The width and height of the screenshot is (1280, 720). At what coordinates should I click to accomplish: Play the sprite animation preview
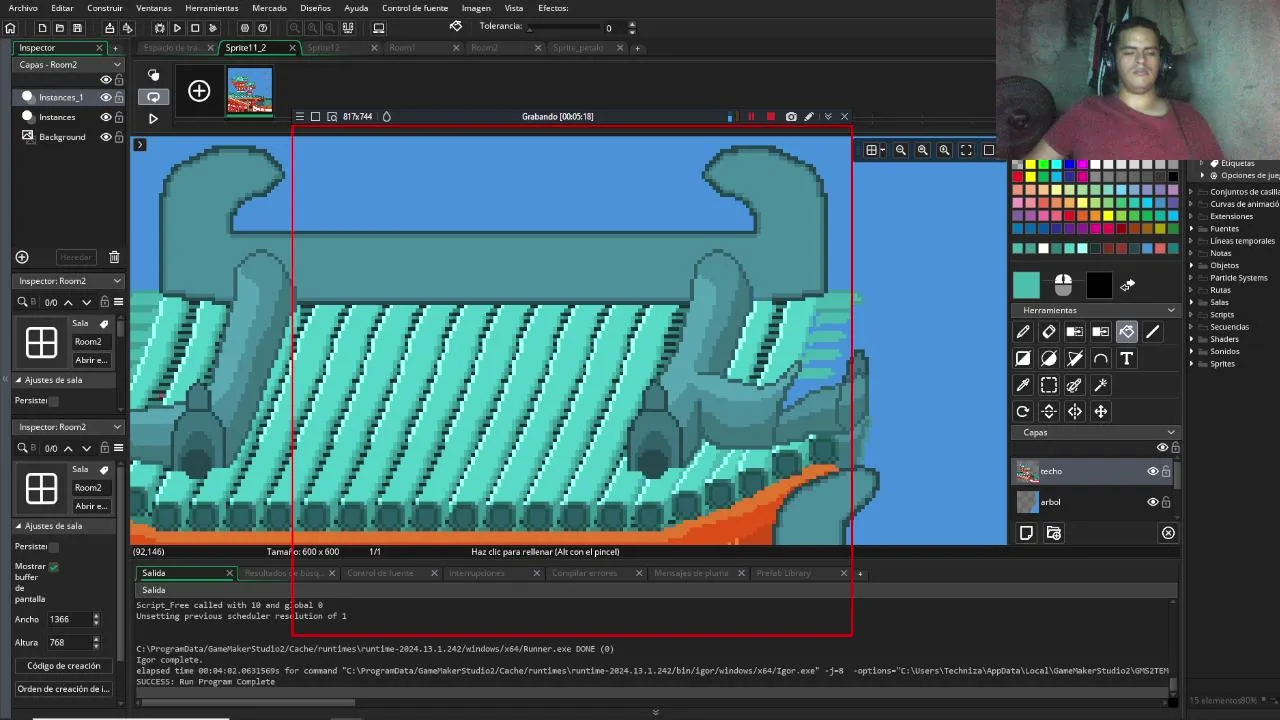[153, 118]
